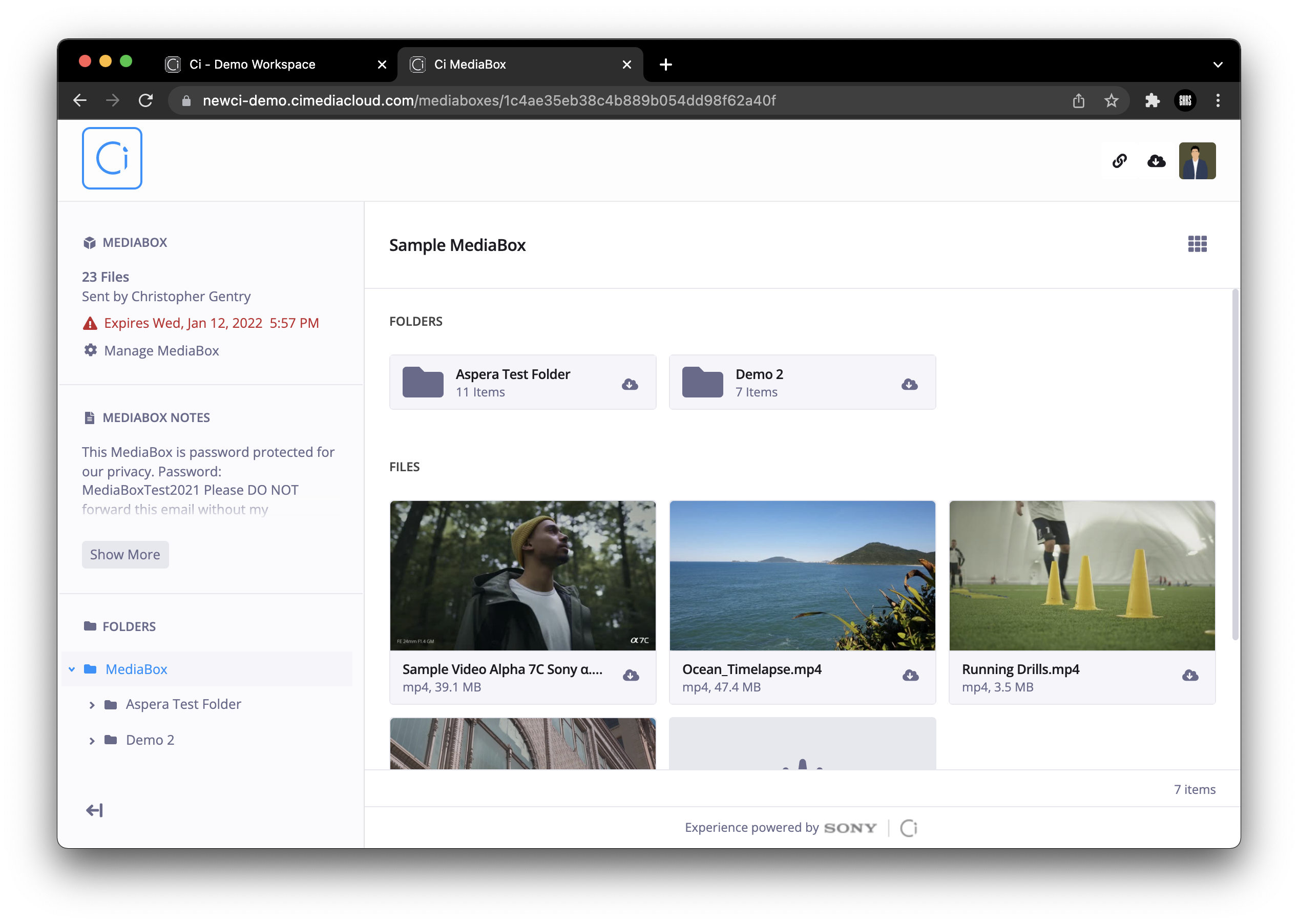This screenshot has height=924, width=1298.
Task: Close the Ci - Demo Workspace tab
Action: coord(382,65)
